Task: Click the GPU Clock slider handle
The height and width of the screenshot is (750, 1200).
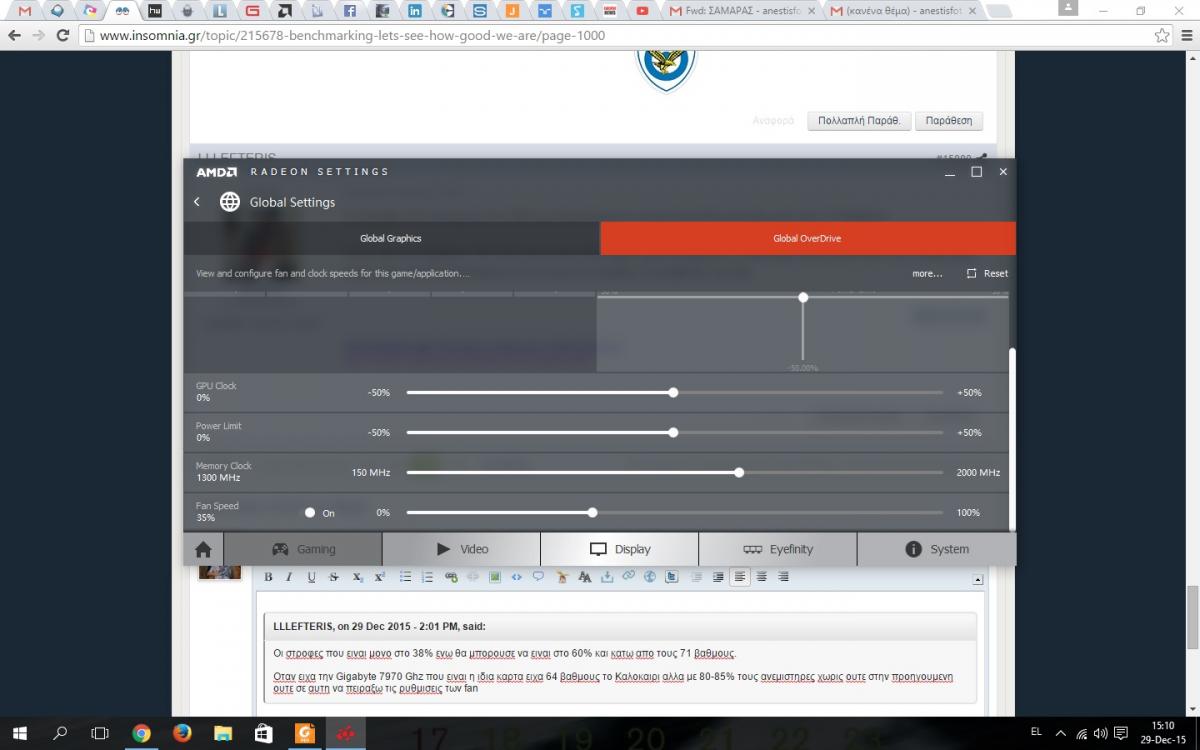Action: (x=673, y=393)
